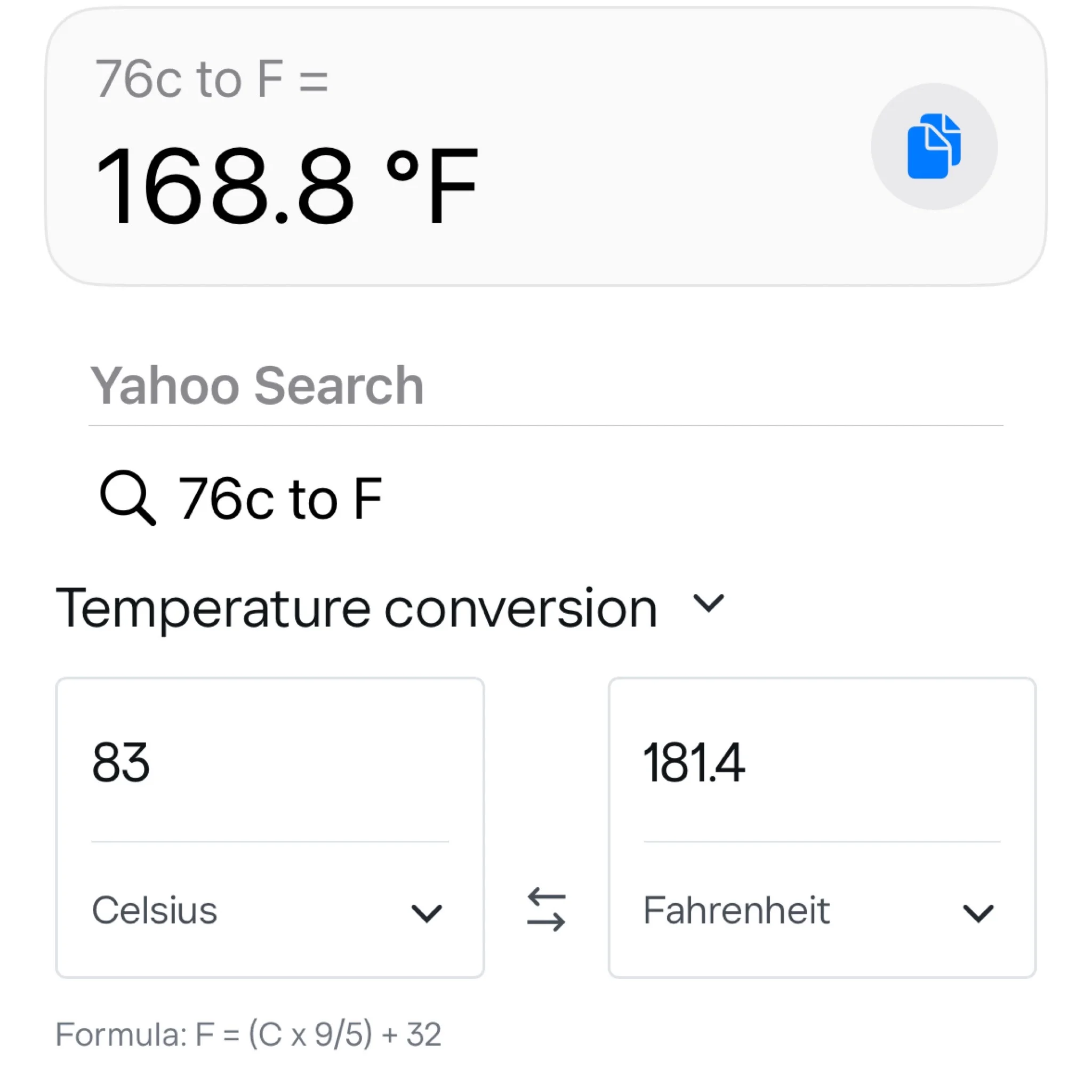Swap Celsius and Fahrenheit with arrows icon
The image size is (1092, 1092).
(x=545, y=910)
